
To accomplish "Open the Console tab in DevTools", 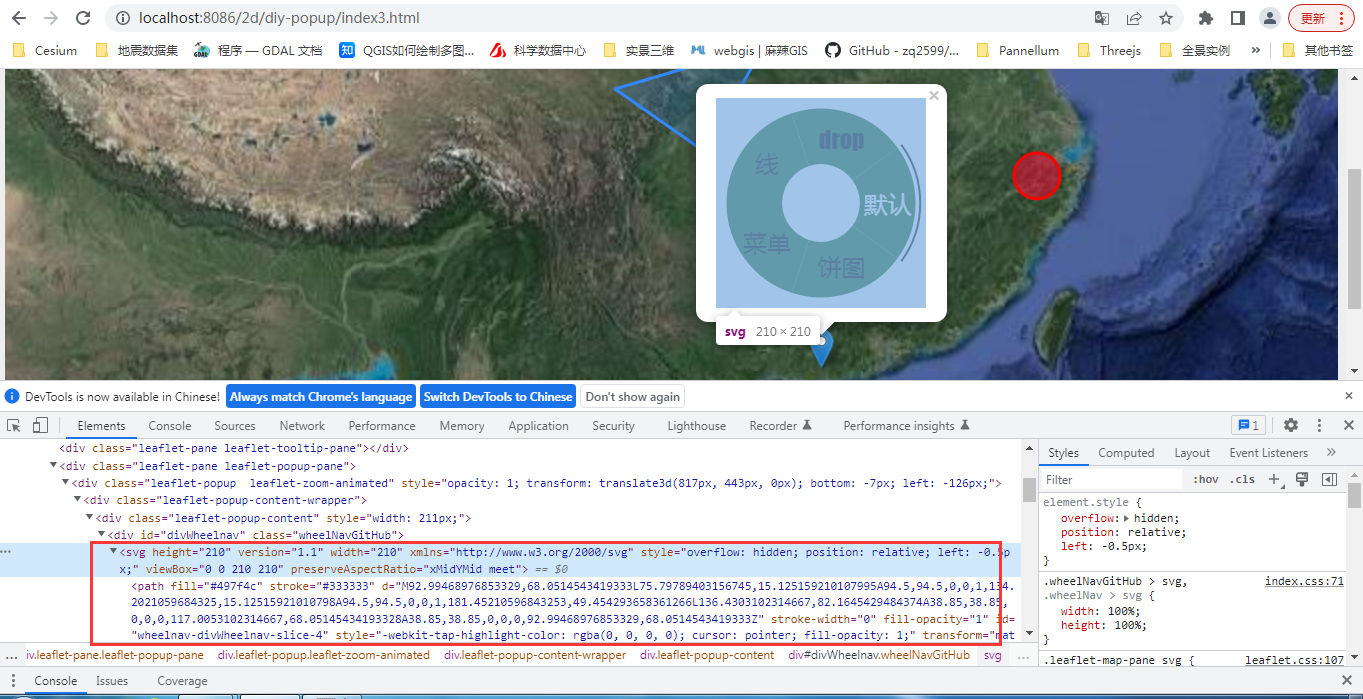I will (170, 426).
